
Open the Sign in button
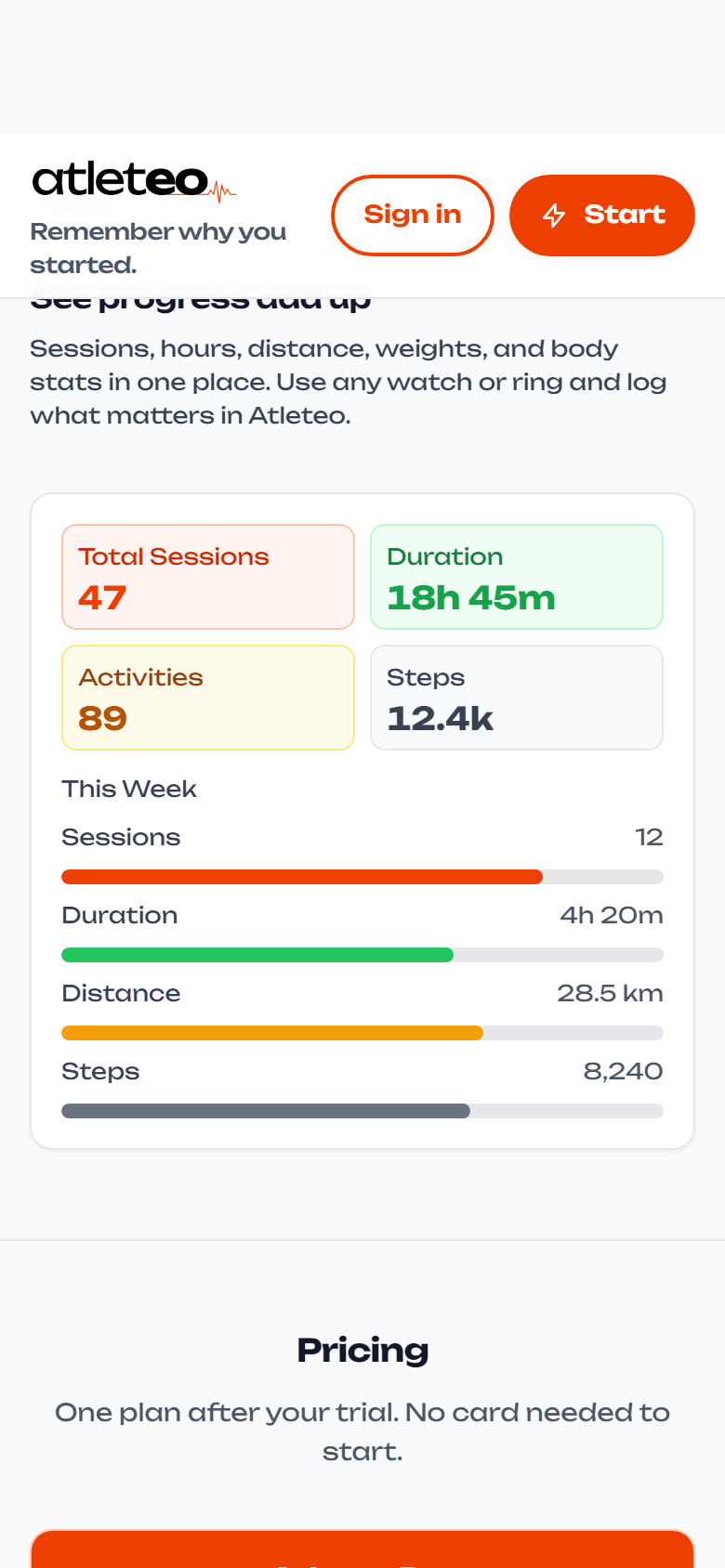tap(413, 216)
